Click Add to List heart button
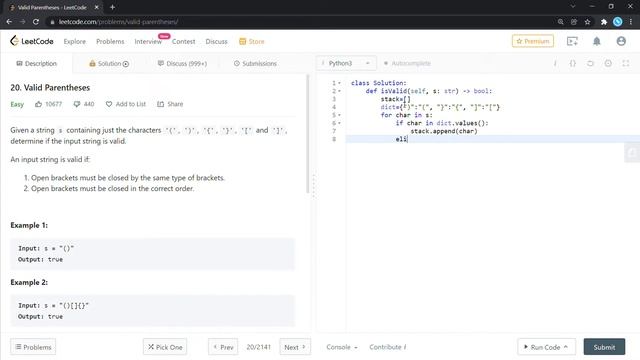Screen dimensions: 640x360 126,104
